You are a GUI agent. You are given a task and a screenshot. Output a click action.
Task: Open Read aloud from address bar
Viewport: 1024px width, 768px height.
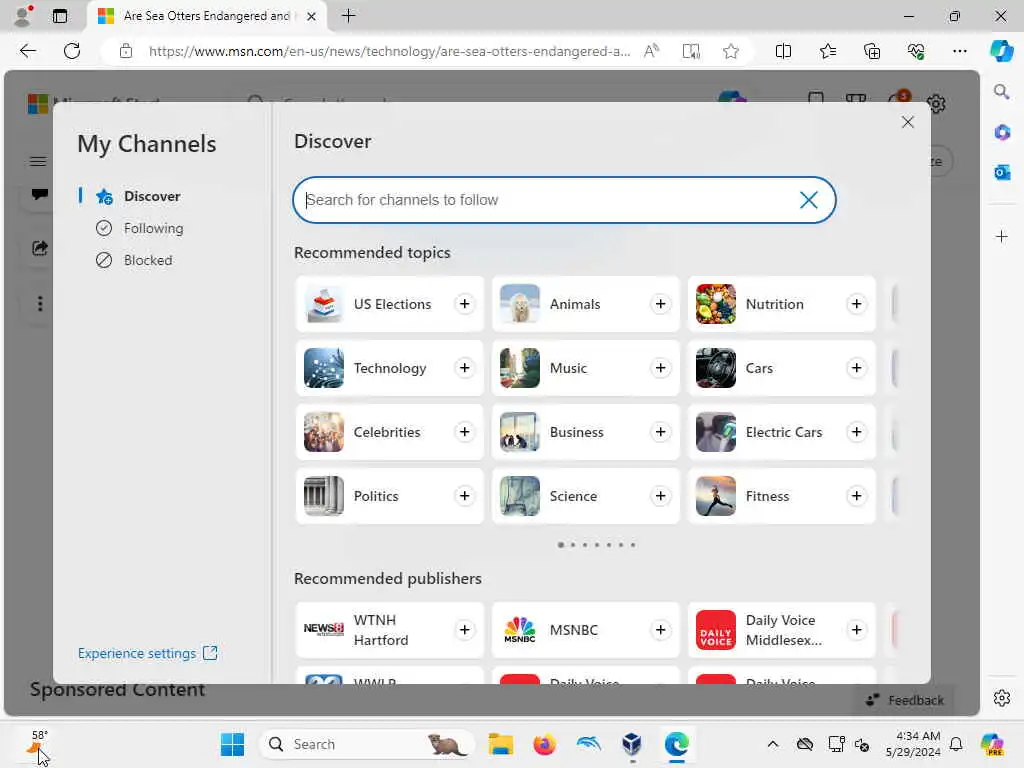pos(651,51)
